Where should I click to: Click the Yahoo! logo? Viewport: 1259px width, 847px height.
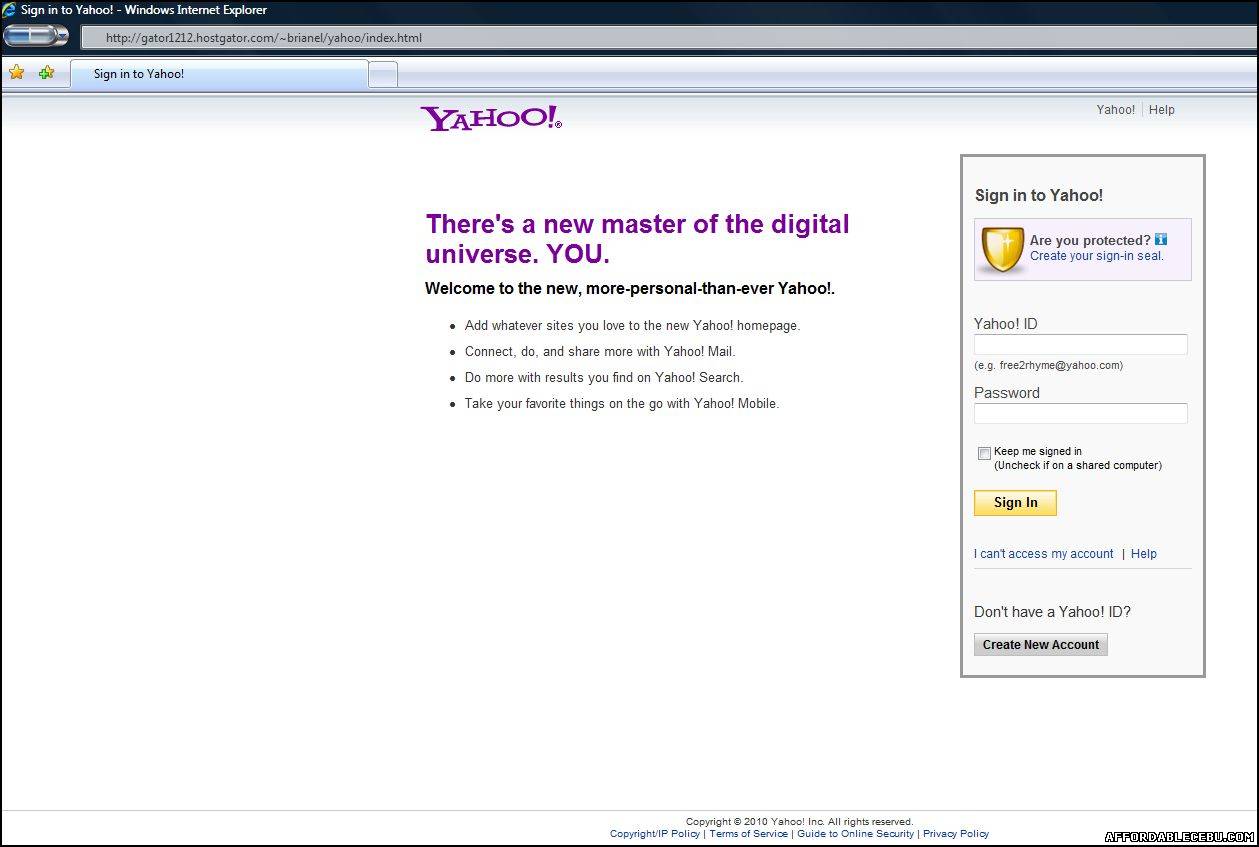click(x=491, y=118)
